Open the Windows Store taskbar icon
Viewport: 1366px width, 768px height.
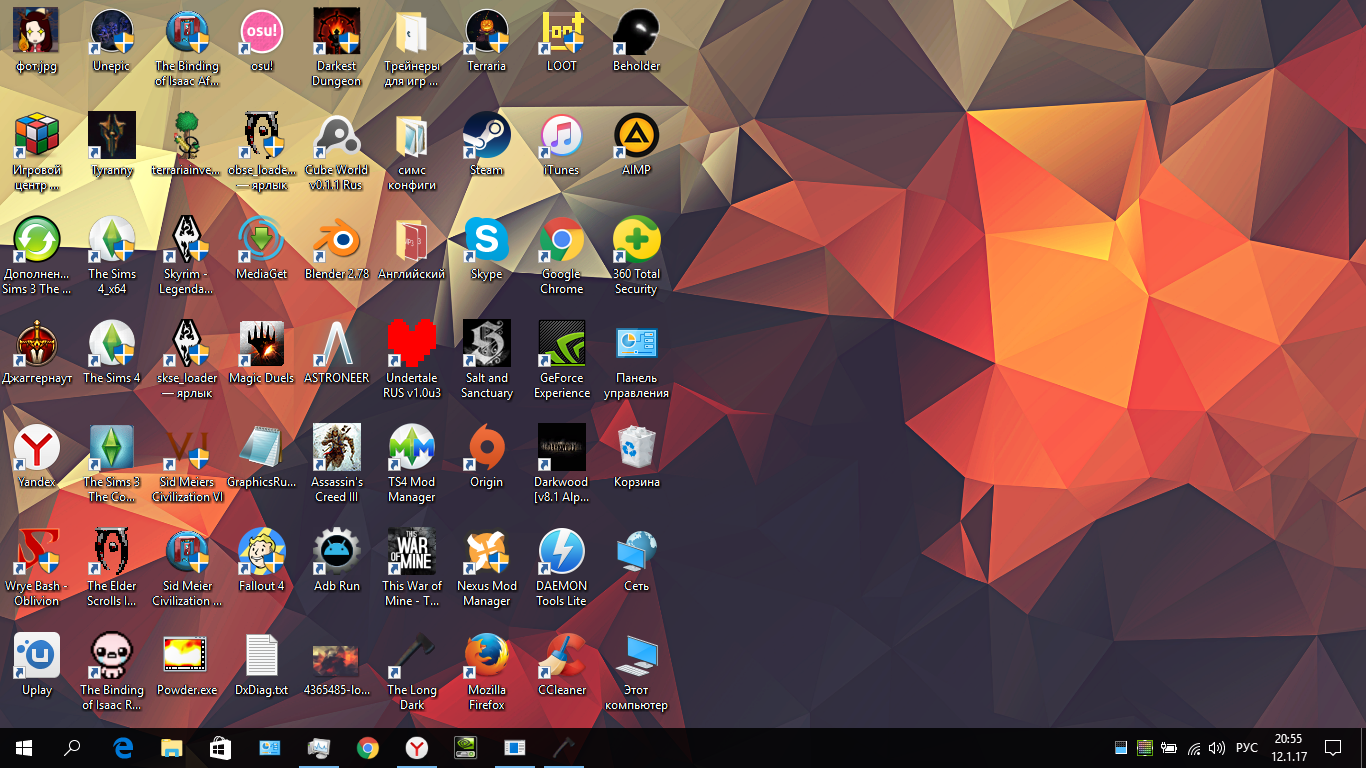[220, 748]
